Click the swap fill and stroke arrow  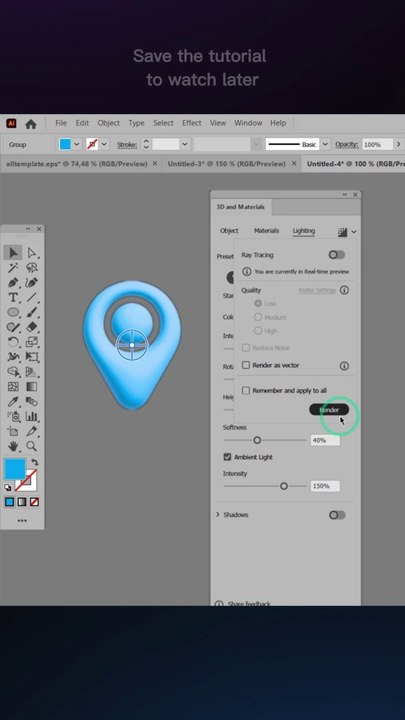point(34,462)
